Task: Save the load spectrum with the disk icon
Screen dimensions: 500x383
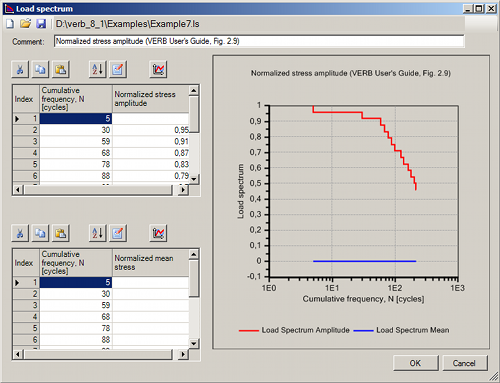Action: tap(41, 24)
